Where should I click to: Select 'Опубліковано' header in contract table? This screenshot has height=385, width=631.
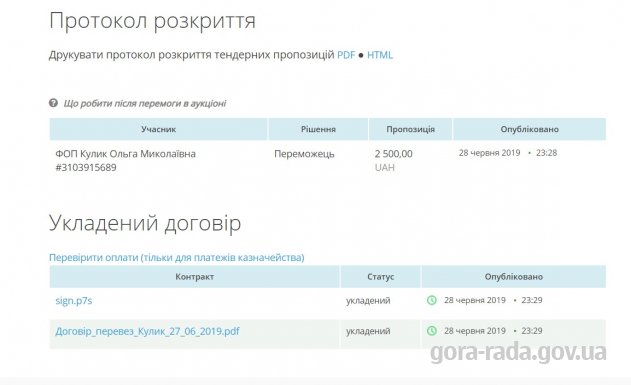tap(514, 277)
